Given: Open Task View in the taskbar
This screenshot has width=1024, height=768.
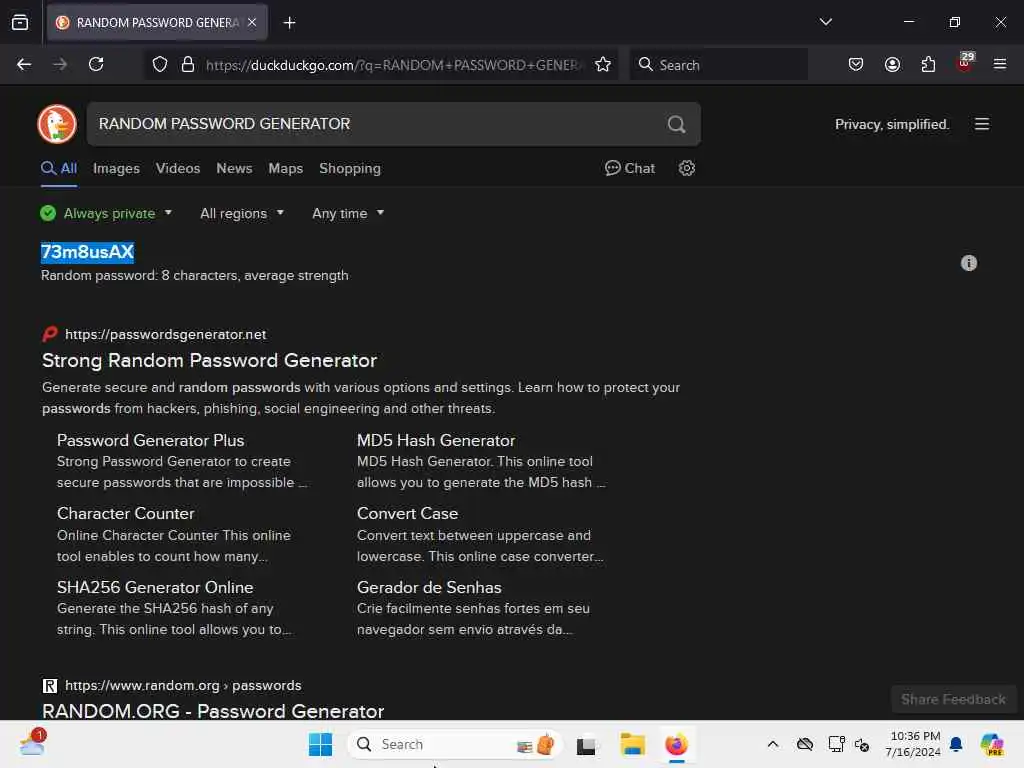Looking at the screenshot, I should point(586,745).
